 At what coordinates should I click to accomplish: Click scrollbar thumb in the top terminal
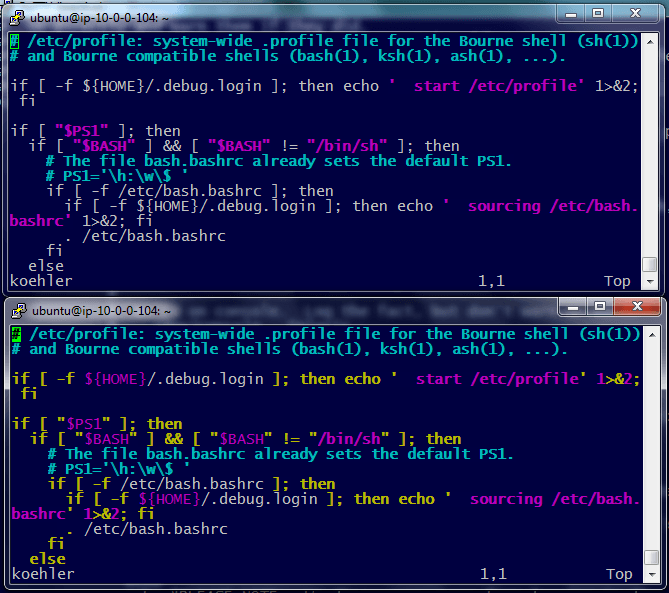[x=650, y=265]
